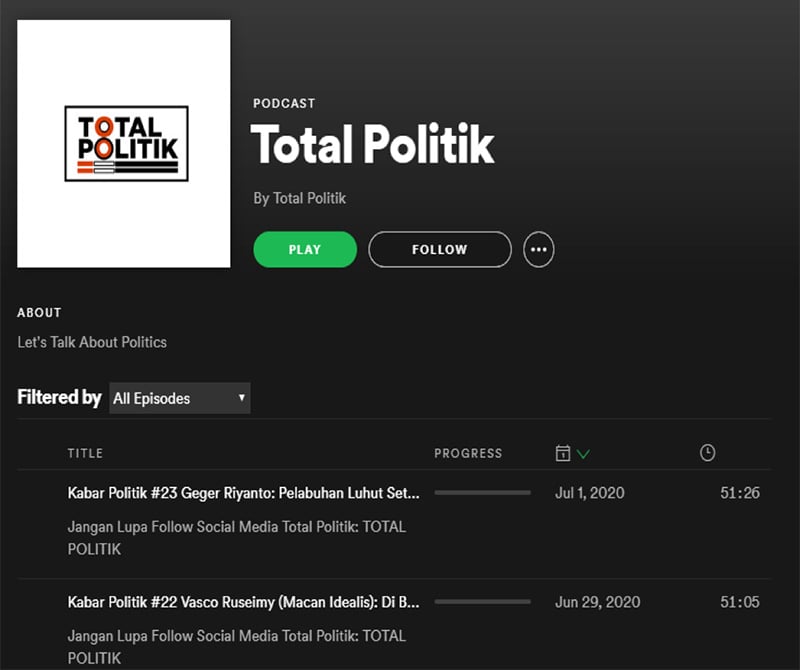The image size is (800, 670).
Task: Follow the Total Politik podcast
Action: coord(440,250)
